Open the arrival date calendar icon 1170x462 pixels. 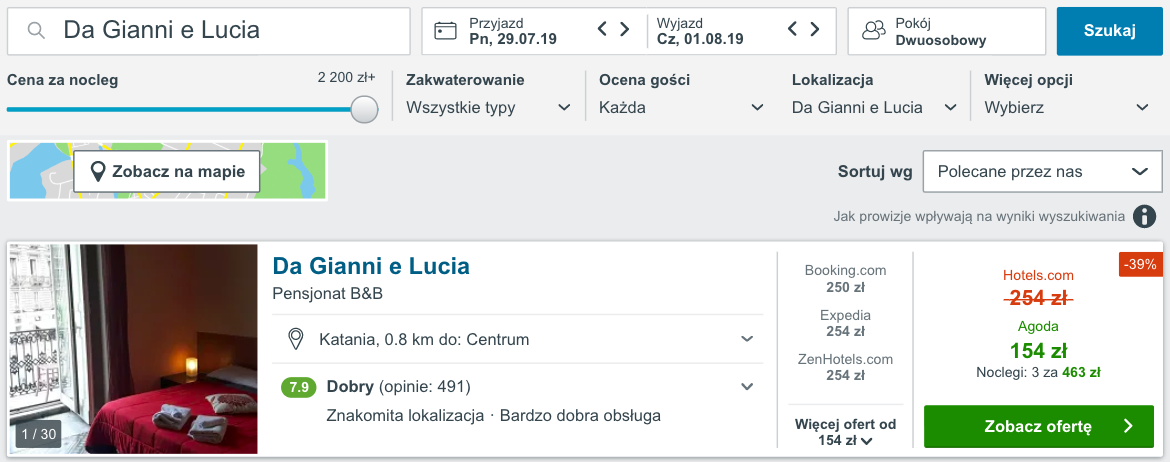[x=445, y=31]
